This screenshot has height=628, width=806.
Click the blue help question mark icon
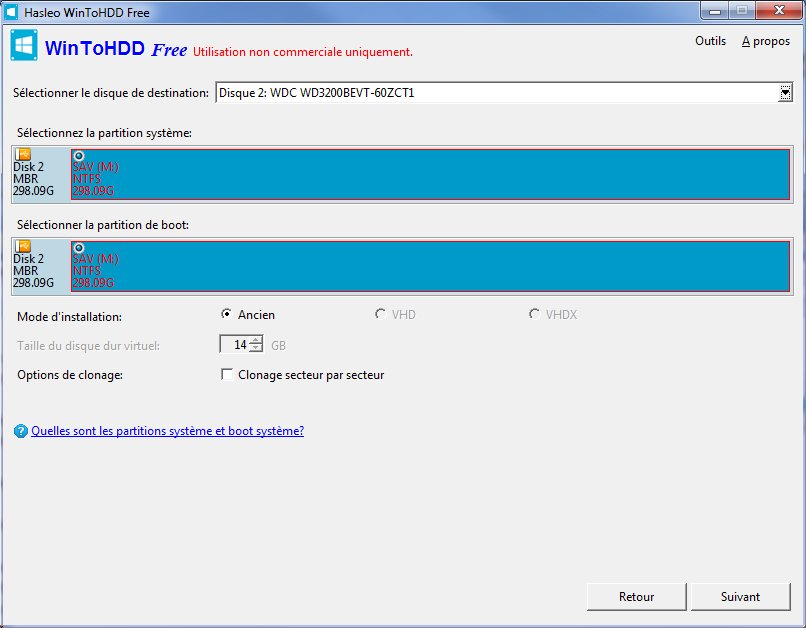21,431
